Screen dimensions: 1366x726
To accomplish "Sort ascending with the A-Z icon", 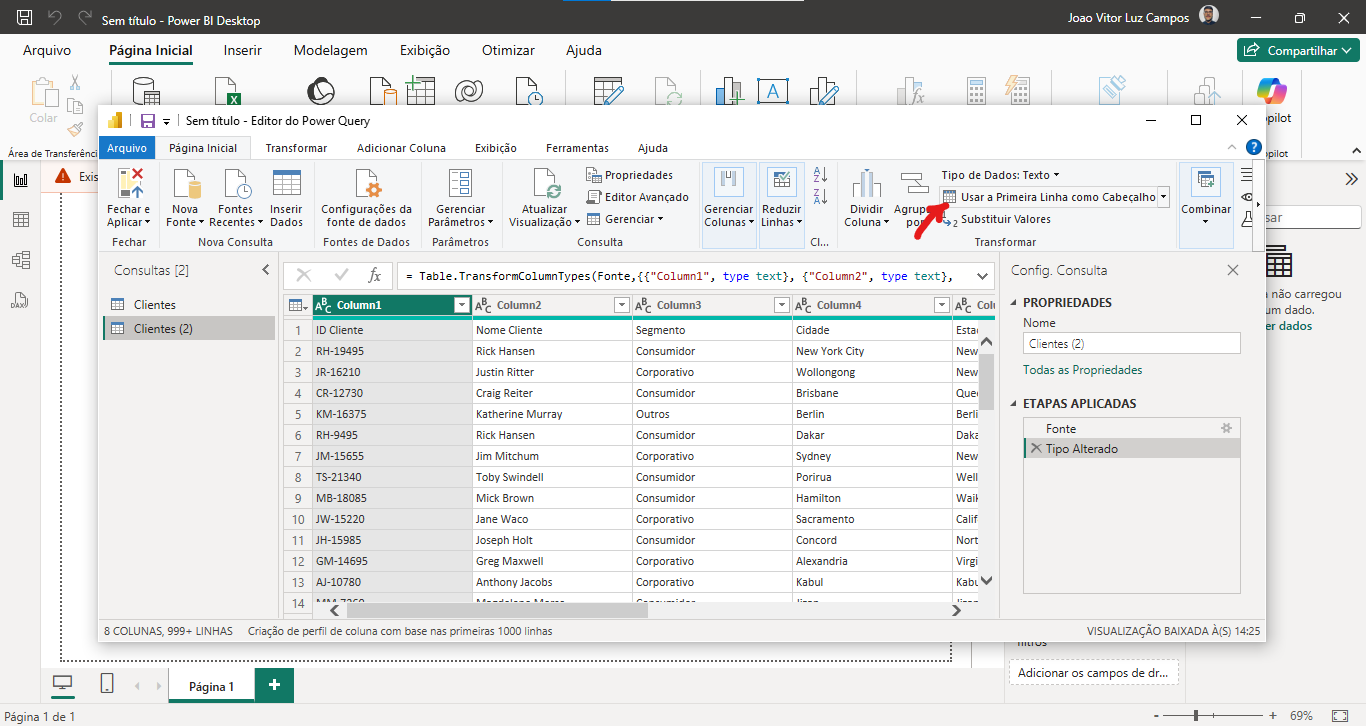I will (821, 175).
